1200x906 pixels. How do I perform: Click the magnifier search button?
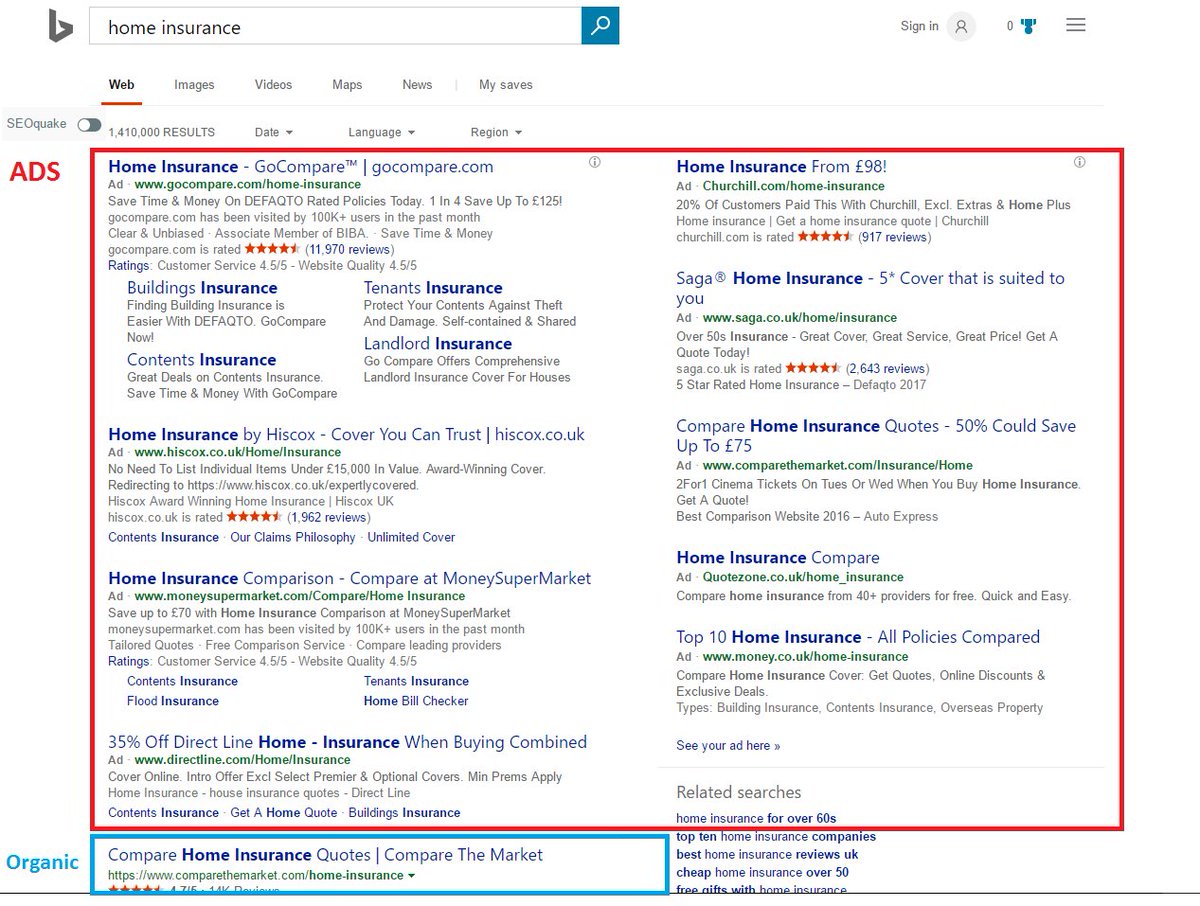600,26
